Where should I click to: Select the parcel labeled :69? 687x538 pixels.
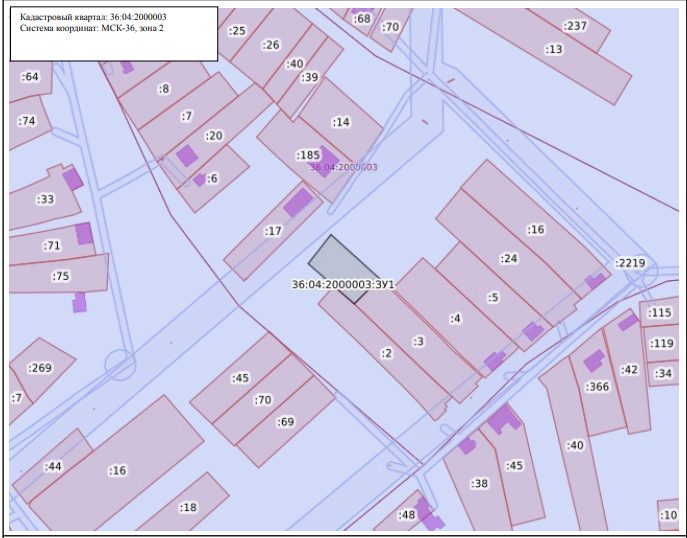coord(286,421)
